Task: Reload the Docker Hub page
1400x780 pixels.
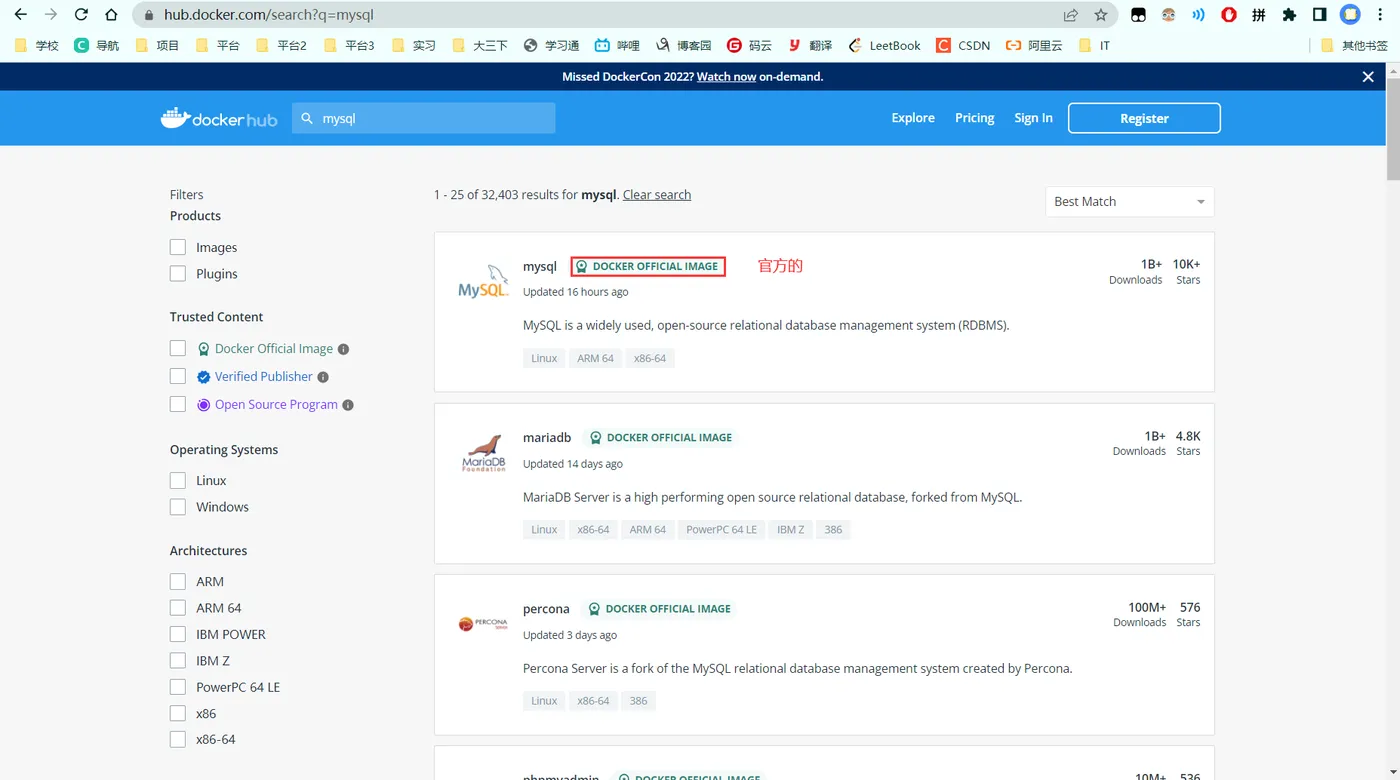Action: click(81, 15)
